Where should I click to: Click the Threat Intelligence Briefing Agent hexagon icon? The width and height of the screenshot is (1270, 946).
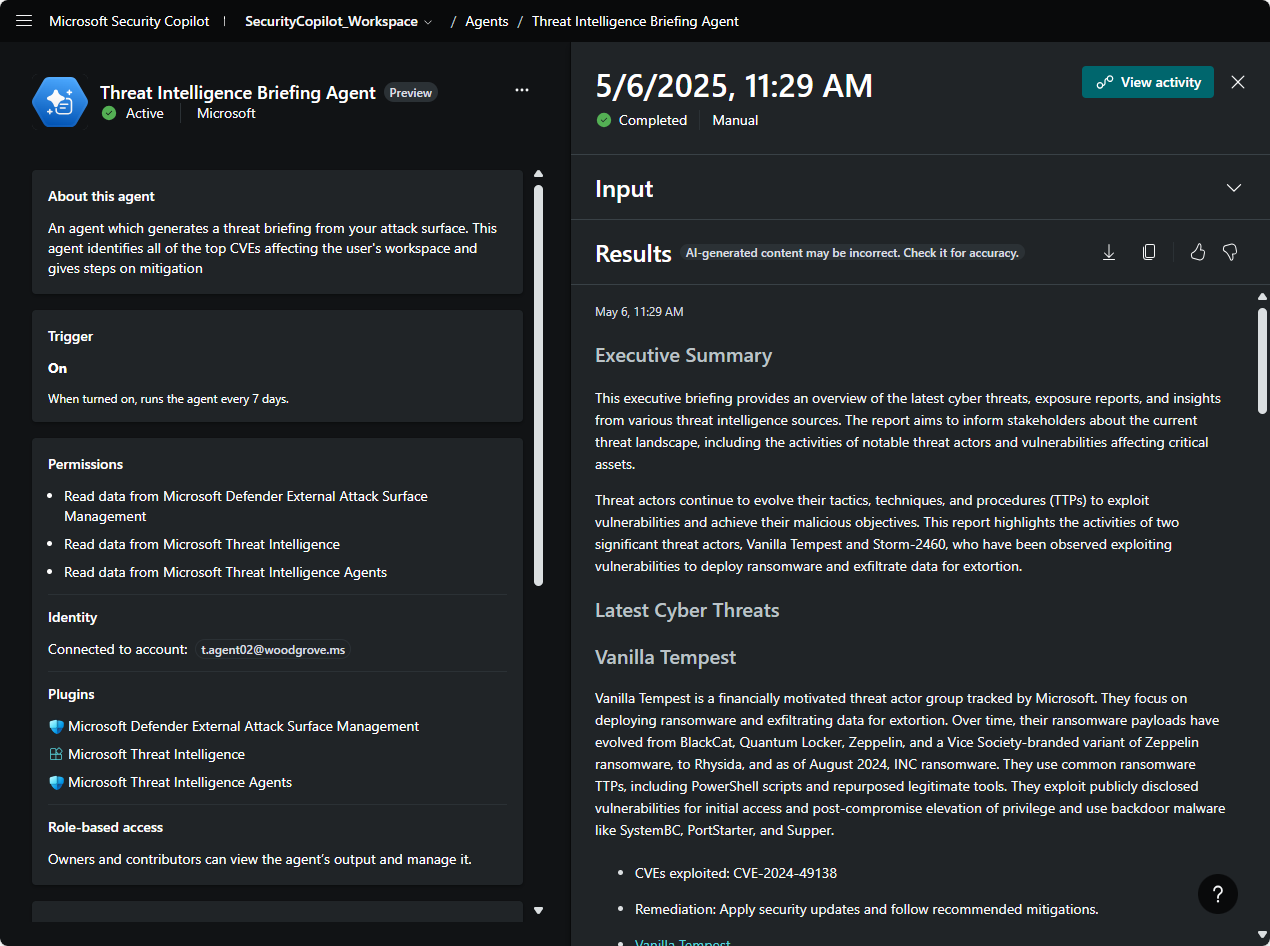(x=59, y=102)
